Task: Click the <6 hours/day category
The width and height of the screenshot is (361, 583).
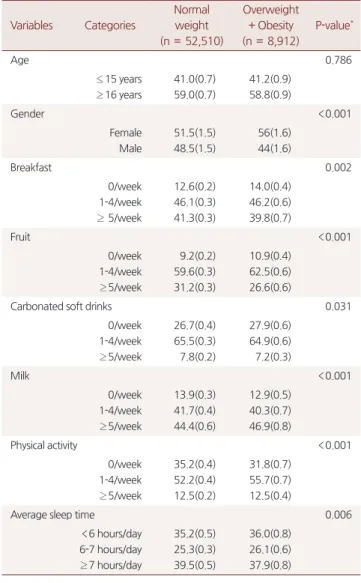Action: click(x=112, y=534)
